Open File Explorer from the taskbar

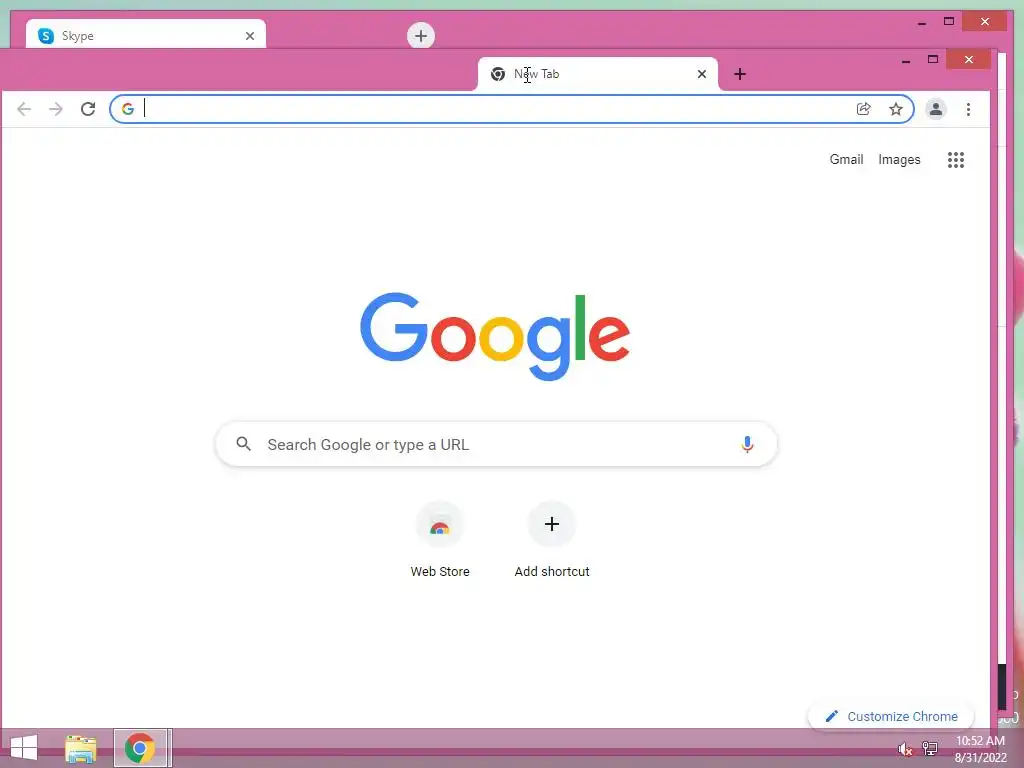click(81, 749)
